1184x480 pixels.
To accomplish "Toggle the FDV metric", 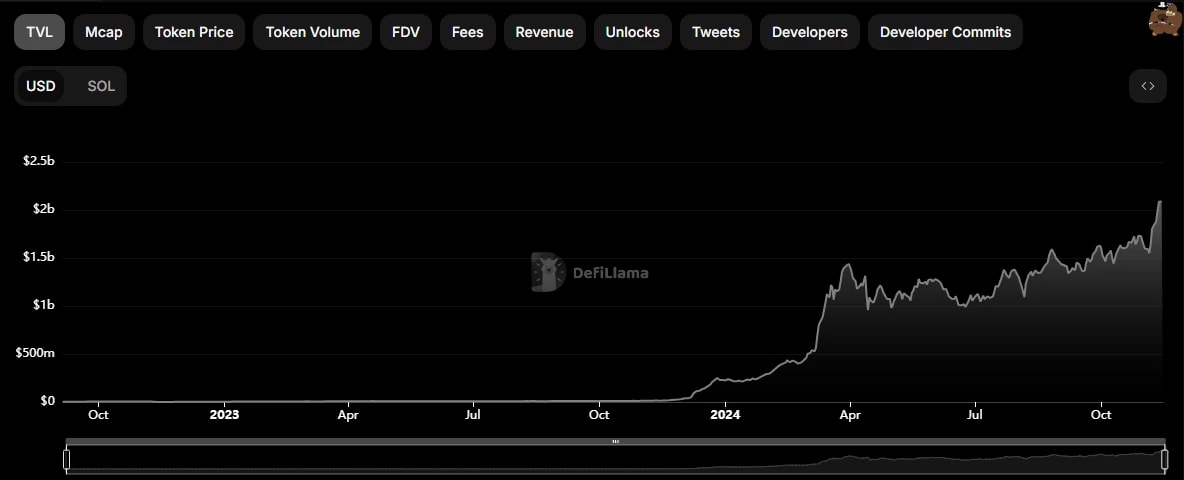I will 405,32.
